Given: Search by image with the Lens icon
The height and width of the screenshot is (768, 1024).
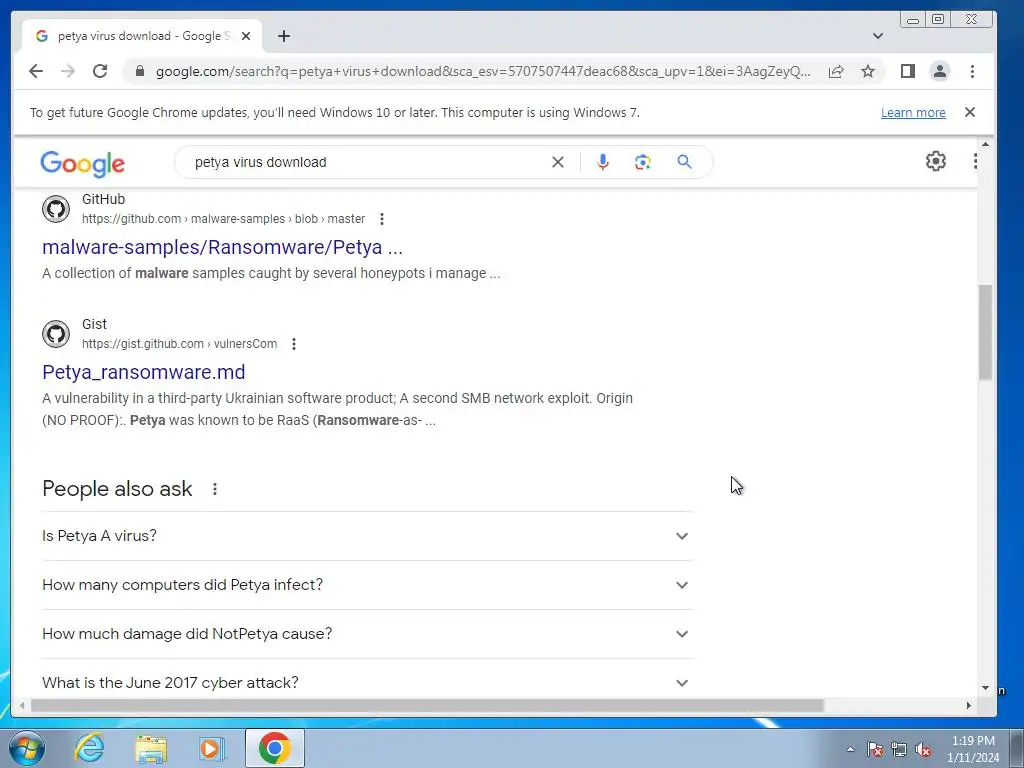Looking at the screenshot, I should tap(643, 162).
